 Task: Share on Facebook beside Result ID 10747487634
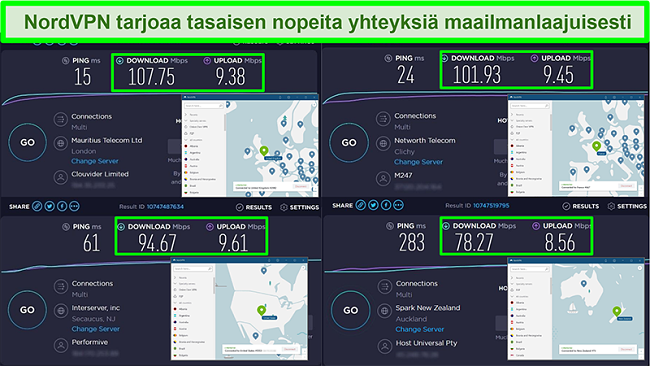coord(62,206)
